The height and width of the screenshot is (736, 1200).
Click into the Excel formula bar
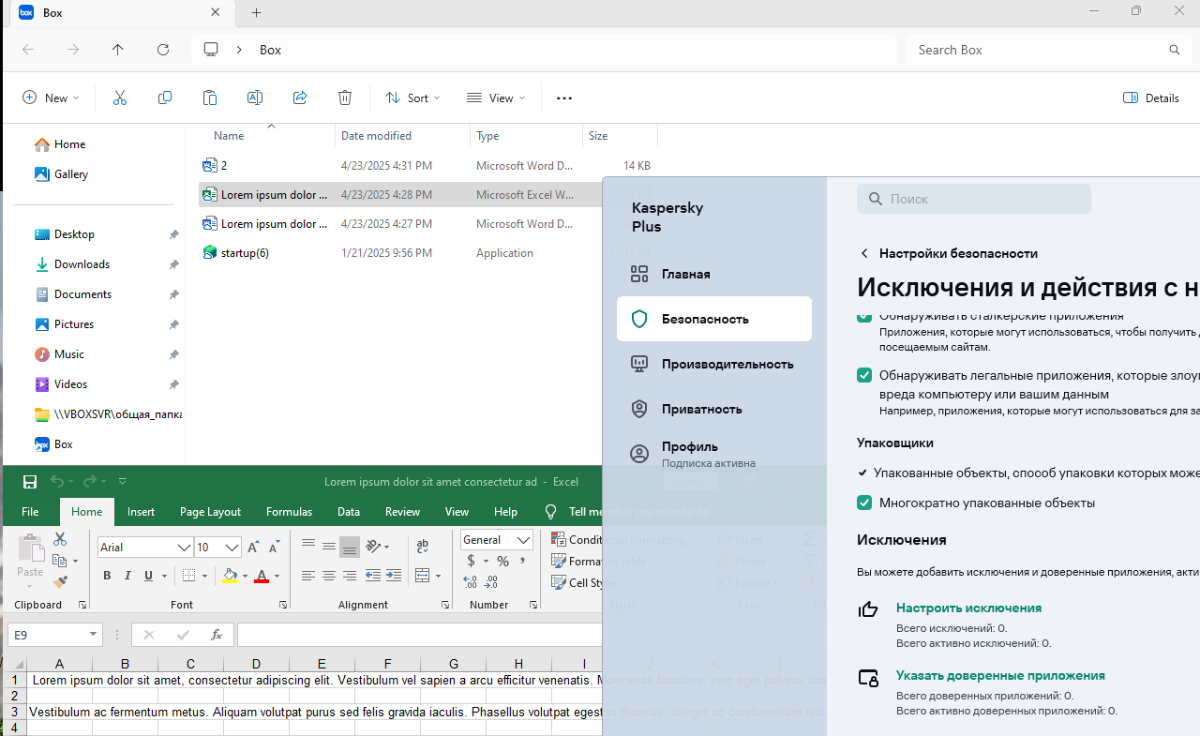coord(420,635)
